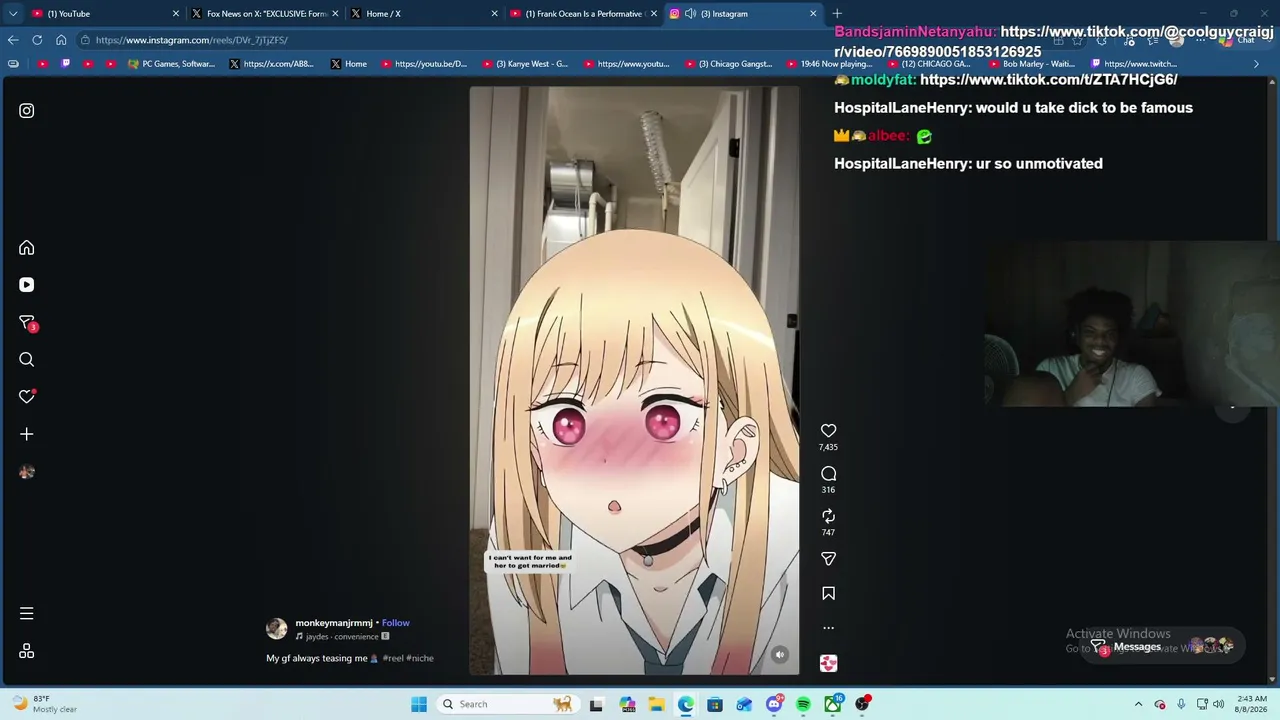
Task: Open the (3) Chicago Gangst... bookmark
Action: coord(729,64)
